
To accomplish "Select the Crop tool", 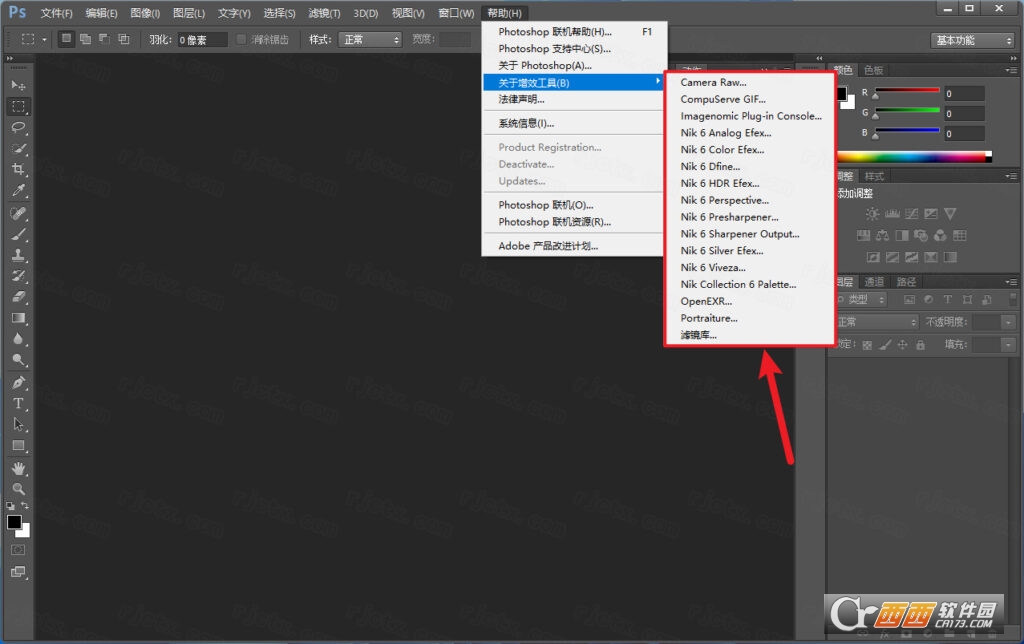I will pos(18,169).
